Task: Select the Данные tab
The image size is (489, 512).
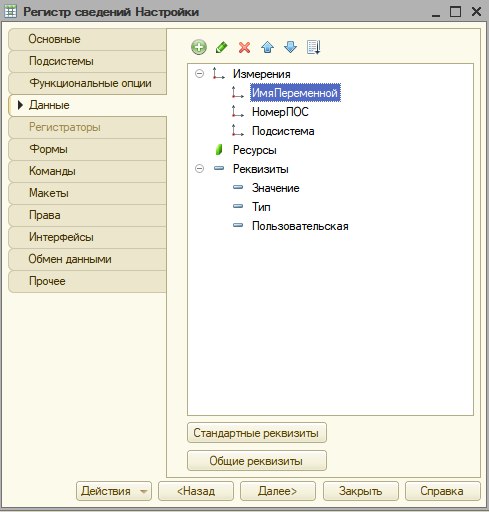Action: coord(87,105)
